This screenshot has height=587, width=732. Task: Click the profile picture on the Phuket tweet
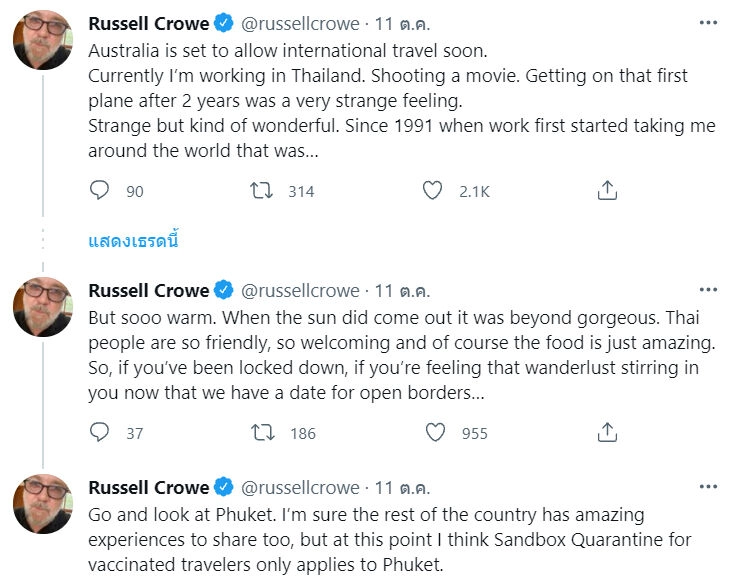pyautogui.click(x=42, y=504)
